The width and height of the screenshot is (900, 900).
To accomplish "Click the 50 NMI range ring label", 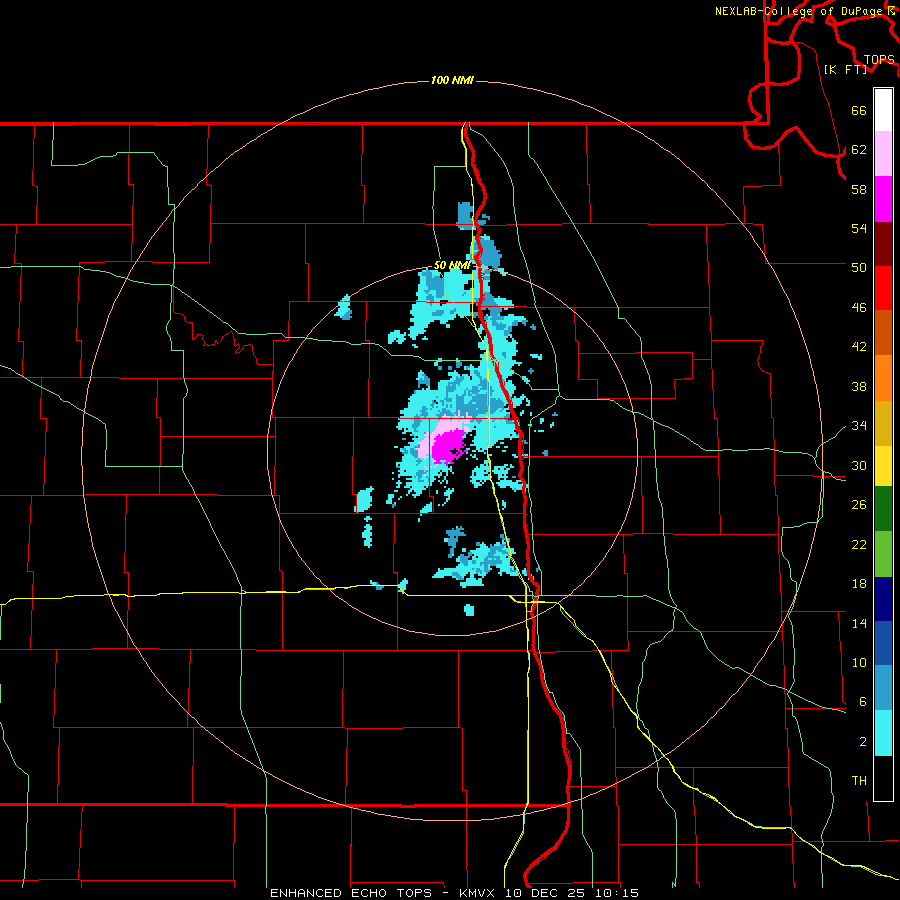I will (452, 265).
